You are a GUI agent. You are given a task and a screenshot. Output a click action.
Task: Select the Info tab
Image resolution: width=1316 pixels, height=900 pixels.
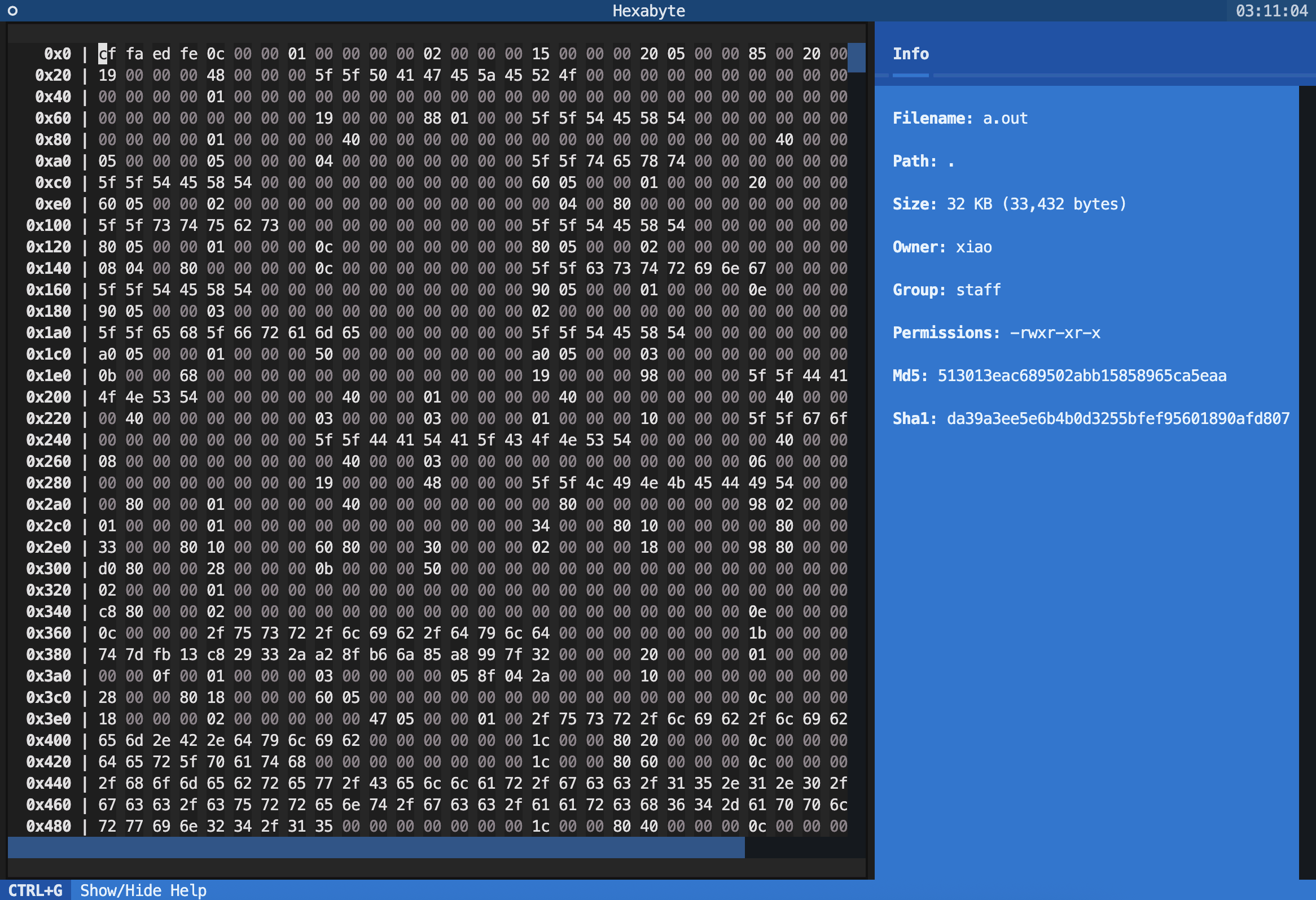911,54
